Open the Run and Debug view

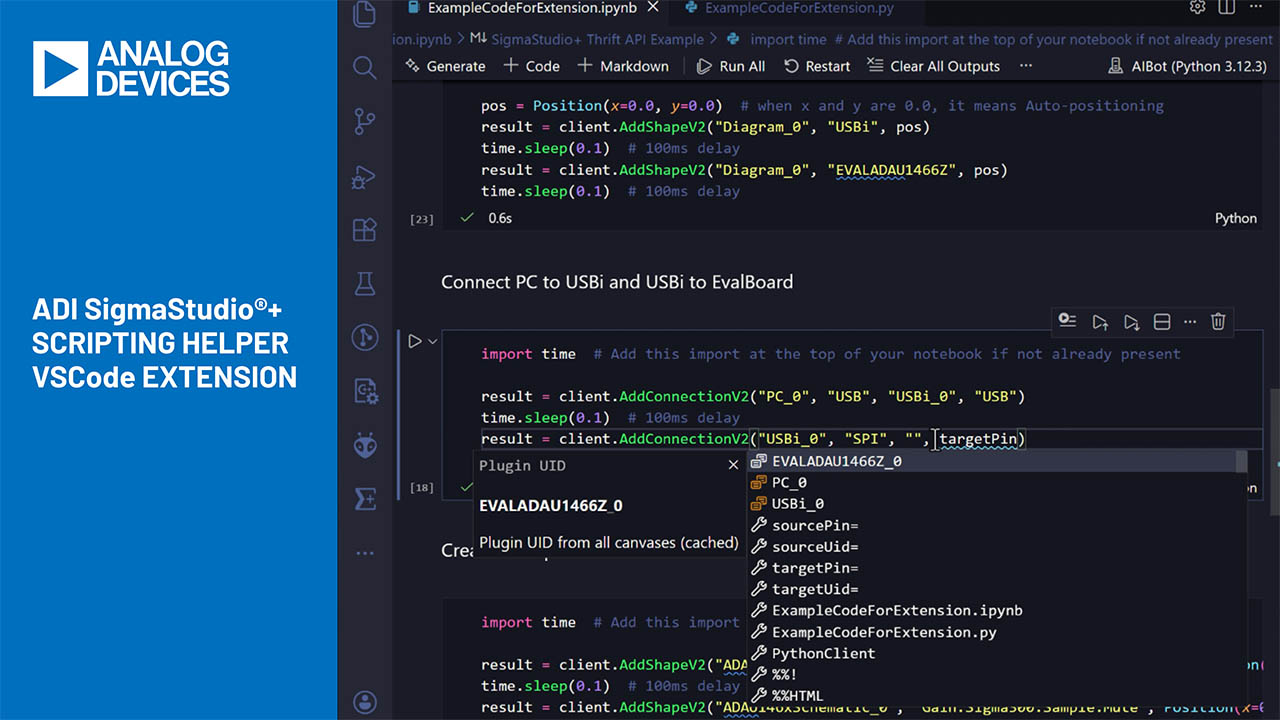tap(365, 177)
